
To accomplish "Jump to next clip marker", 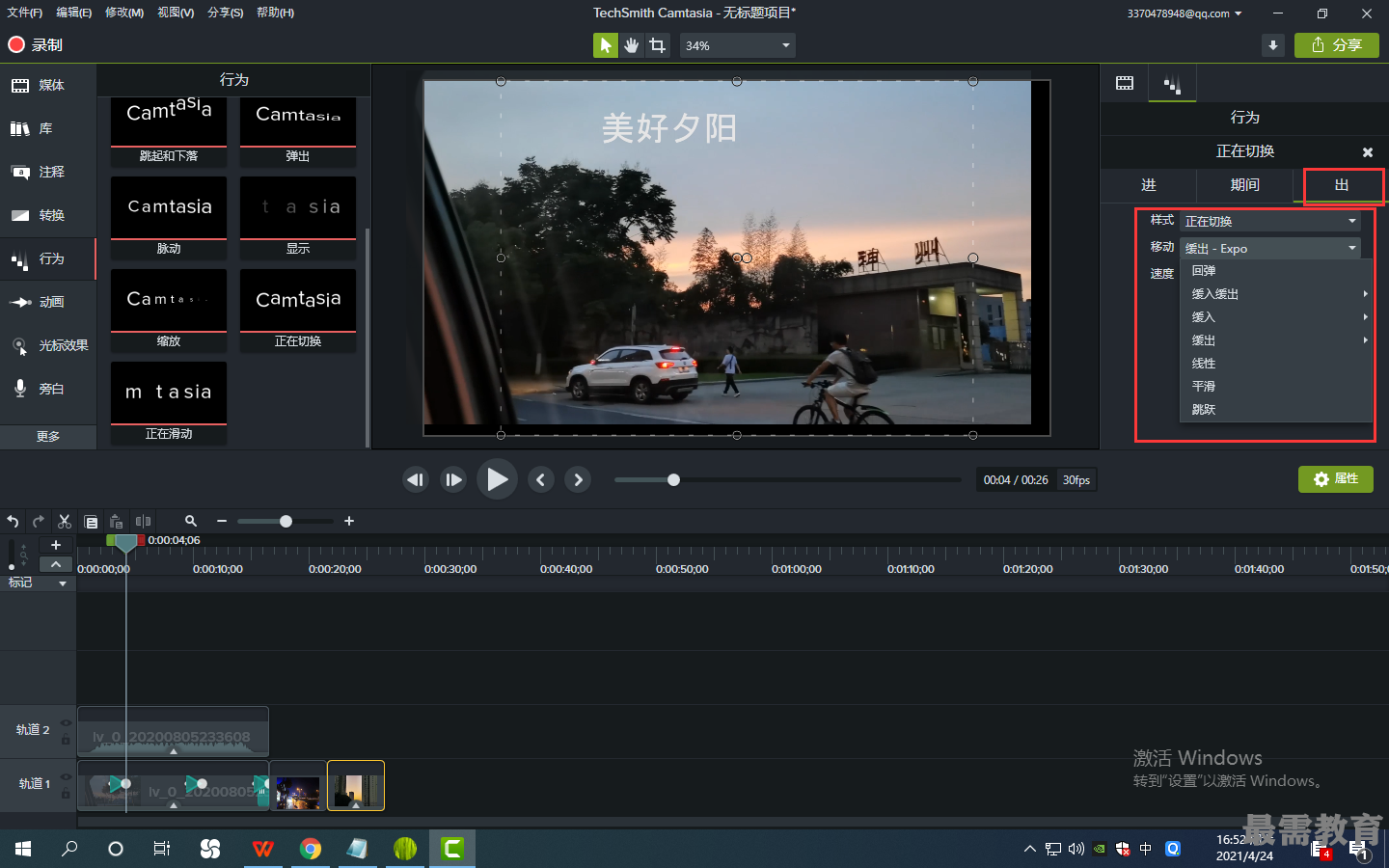I will 578,479.
